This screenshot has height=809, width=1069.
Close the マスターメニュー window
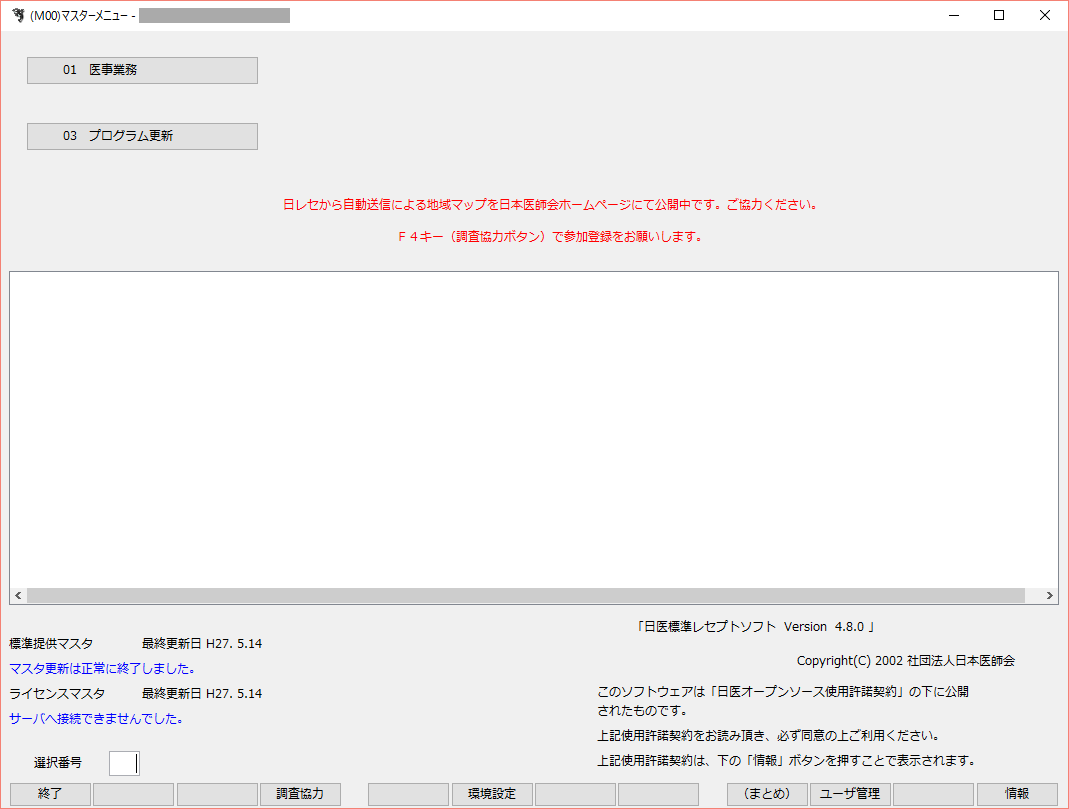[x=1044, y=15]
